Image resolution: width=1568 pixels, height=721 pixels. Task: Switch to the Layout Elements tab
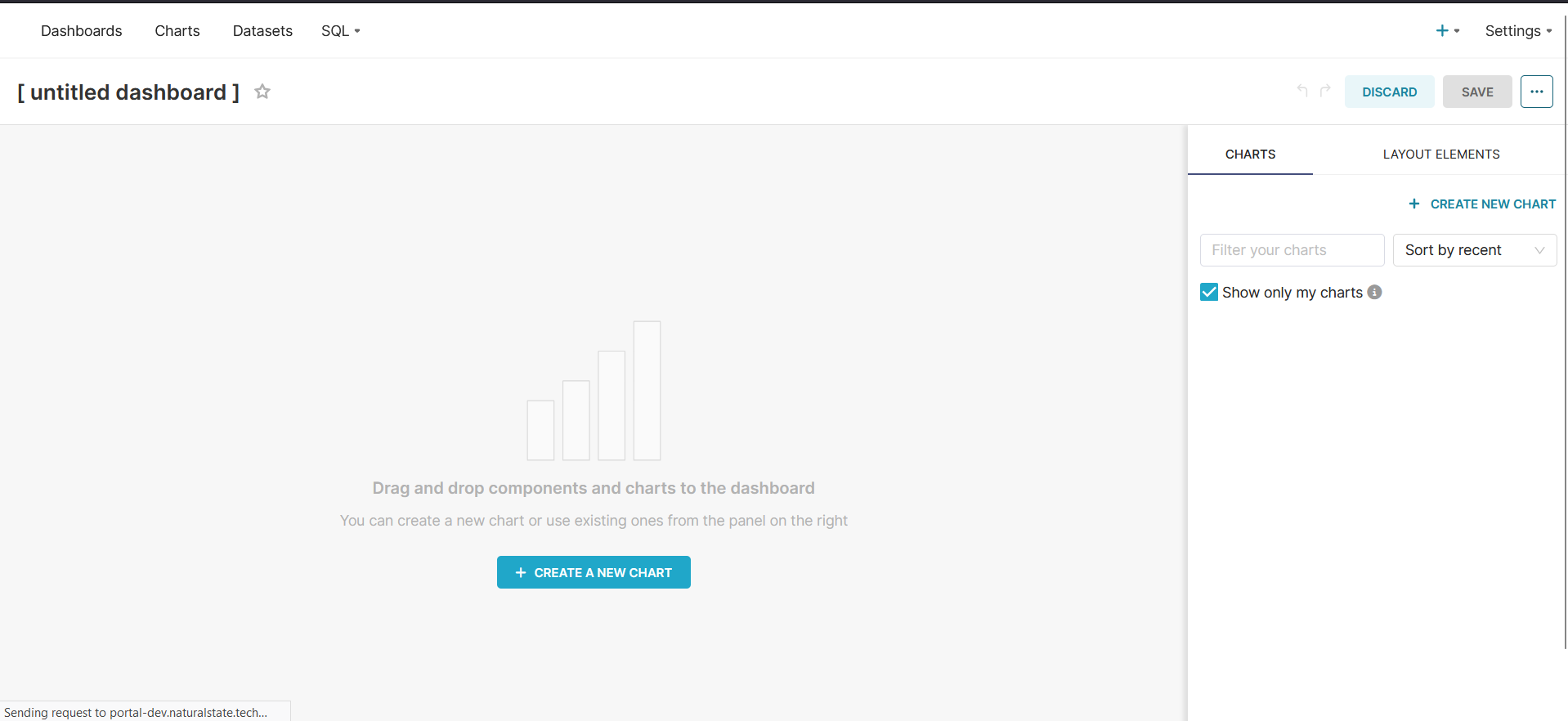pyautogui.click(x=1441, y=154)
